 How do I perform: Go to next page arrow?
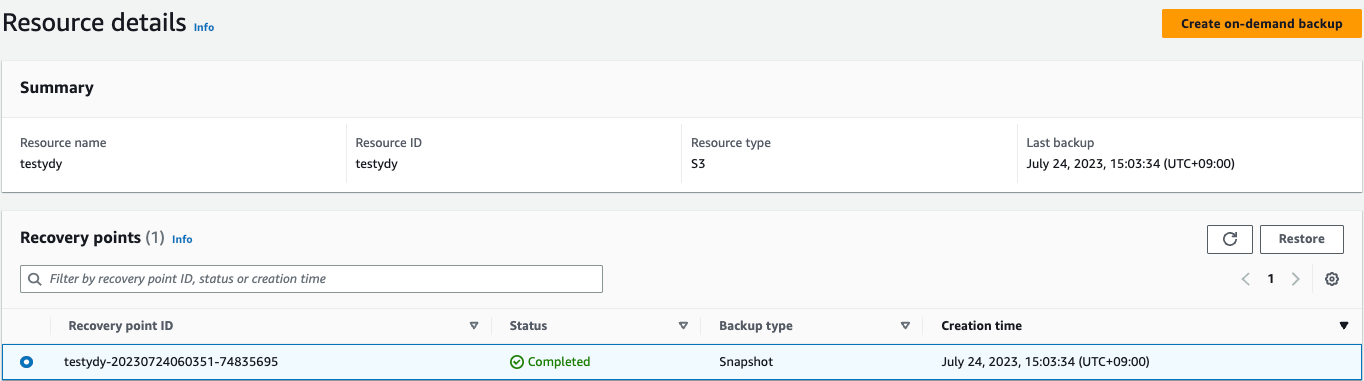[1296, 279]
